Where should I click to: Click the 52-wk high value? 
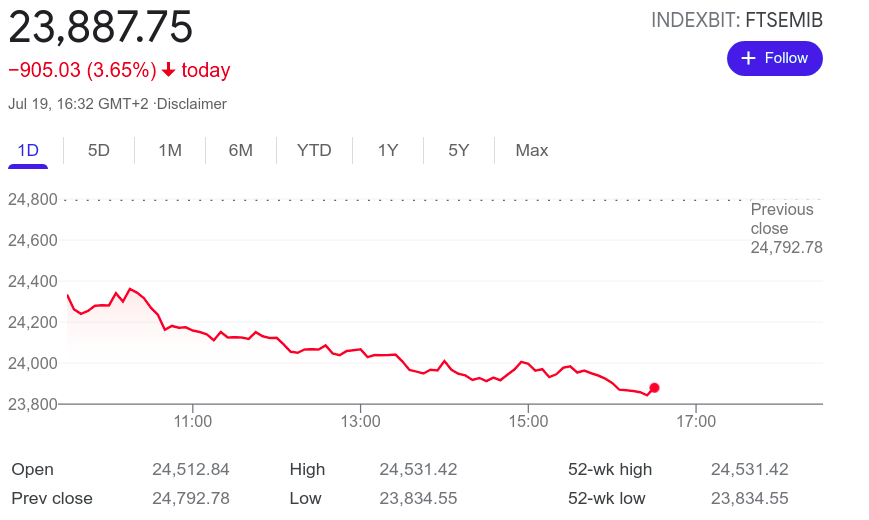[750, 469]
